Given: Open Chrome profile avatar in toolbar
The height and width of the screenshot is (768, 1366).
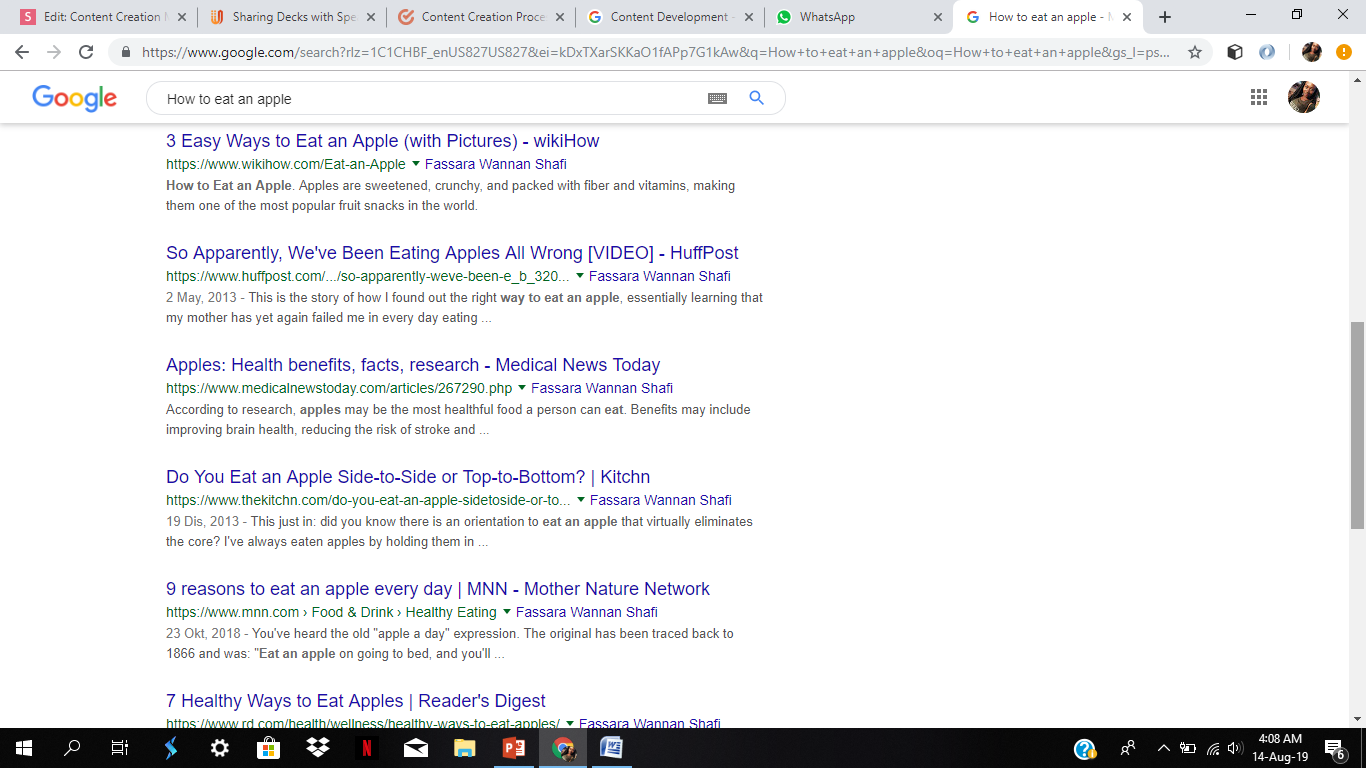Looking at the screenshot, I should click(1312, 53).
